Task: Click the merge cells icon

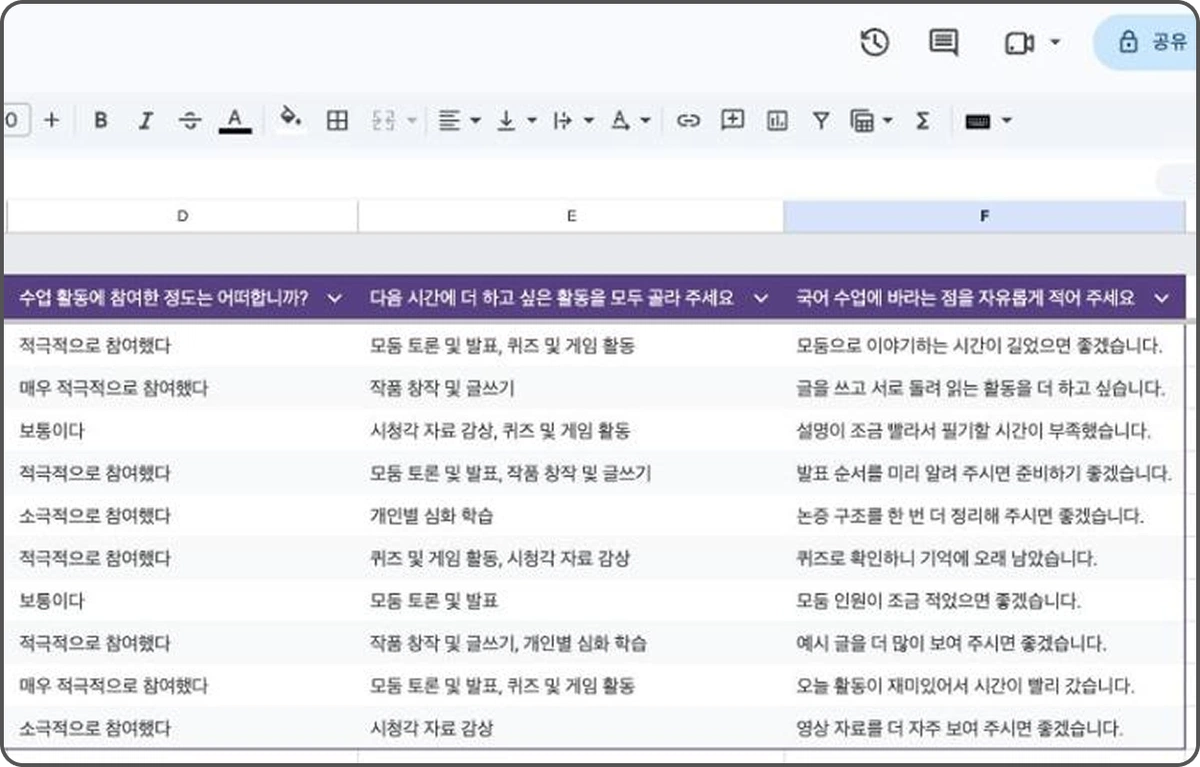Action: click(384, 120)
